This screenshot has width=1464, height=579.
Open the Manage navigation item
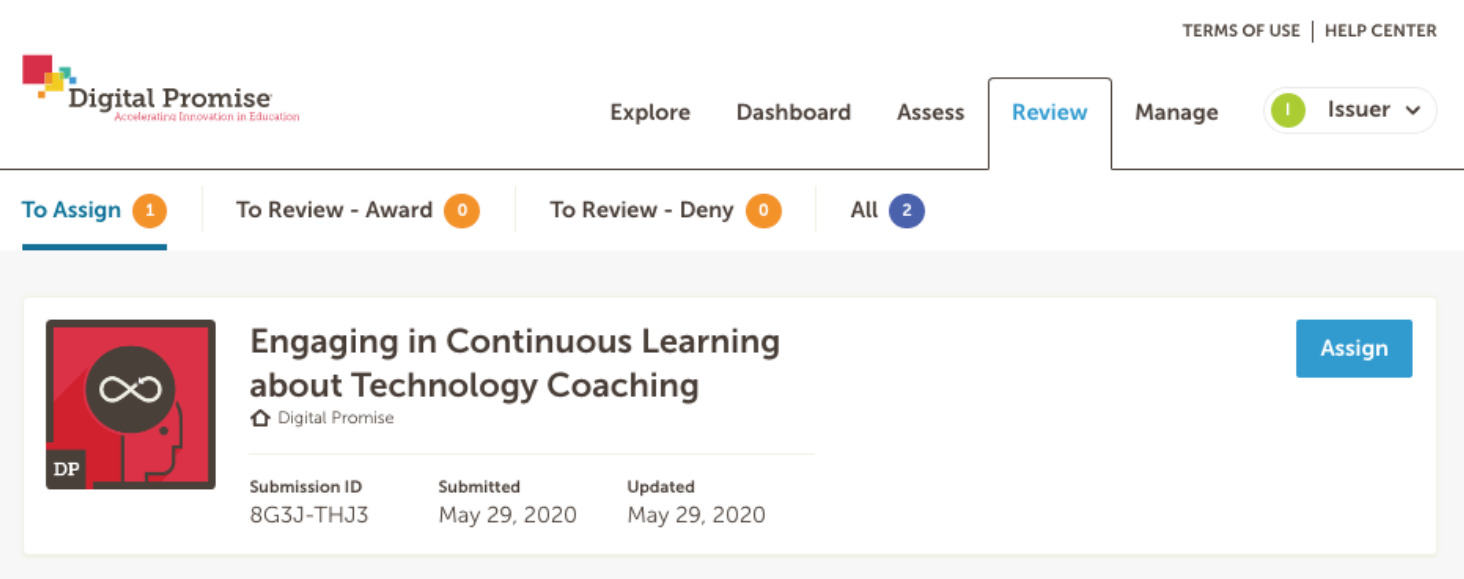[1177, 112]
